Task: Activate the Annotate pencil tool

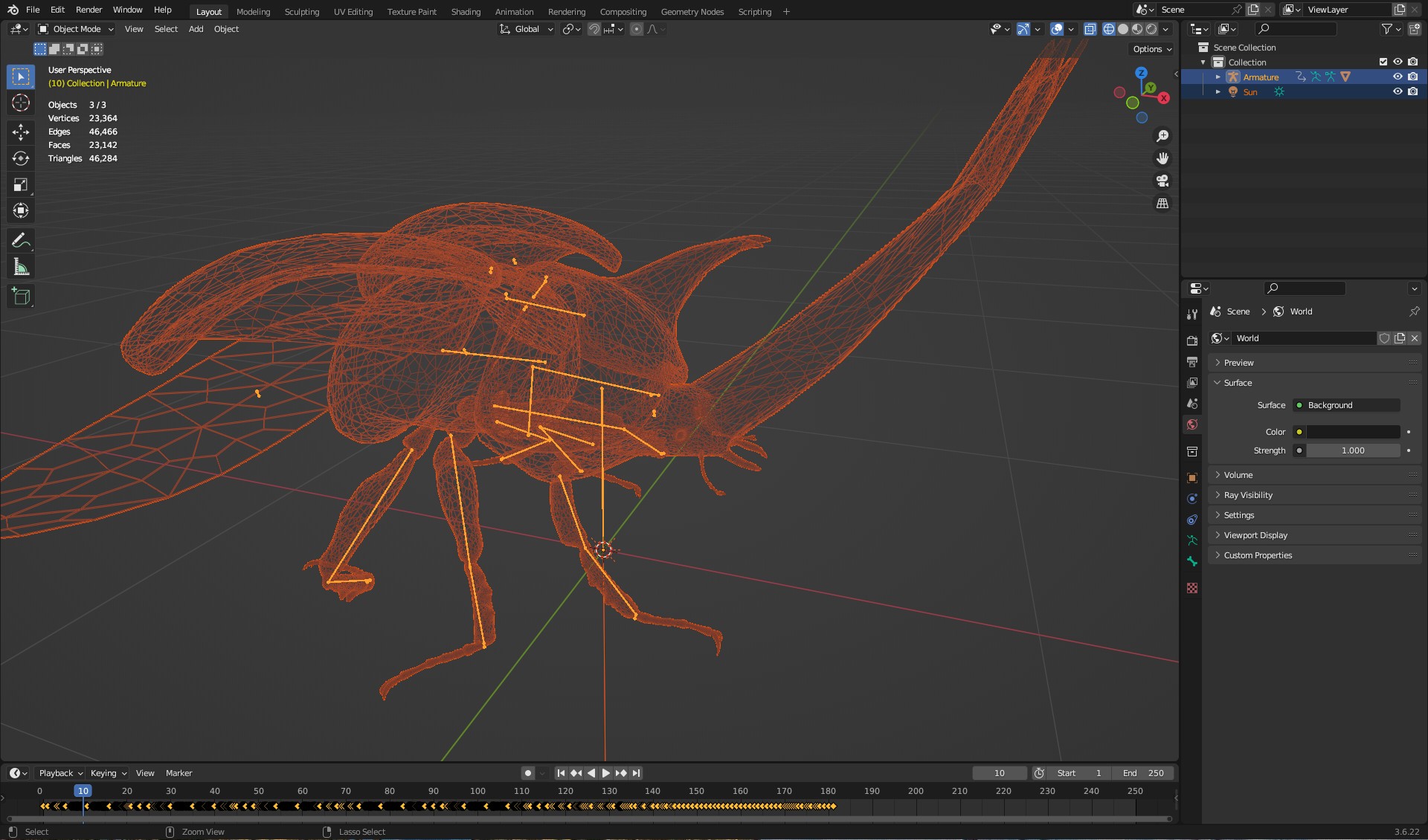Action: point(21,240)
